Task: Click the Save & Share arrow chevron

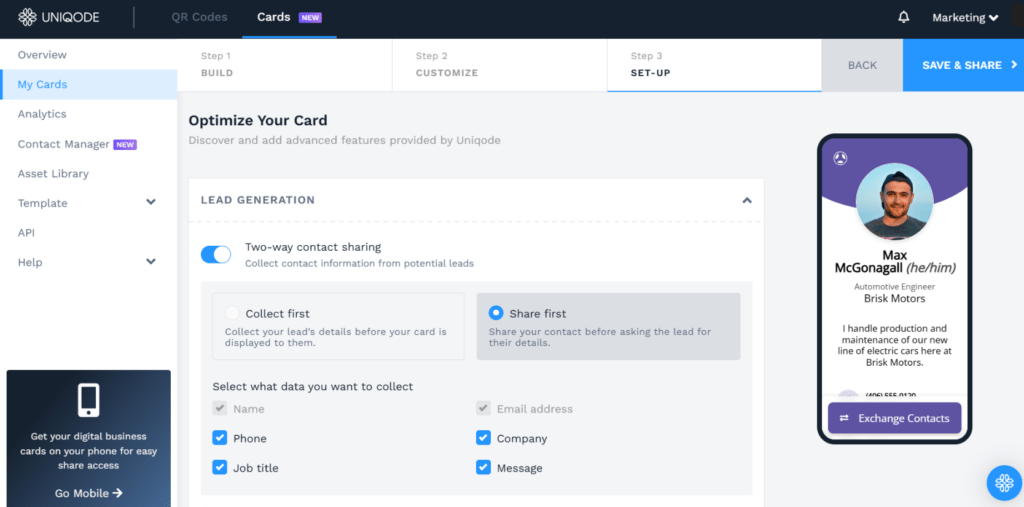Action: click(x=1014, y=65)
